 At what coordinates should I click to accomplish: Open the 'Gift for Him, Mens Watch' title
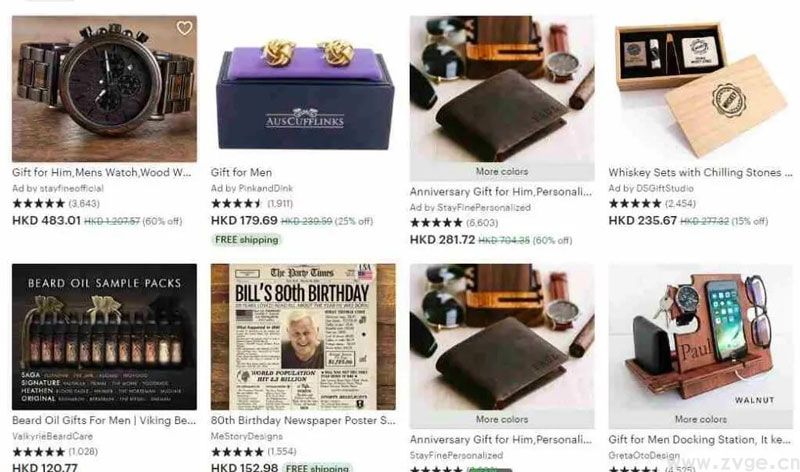102,172
